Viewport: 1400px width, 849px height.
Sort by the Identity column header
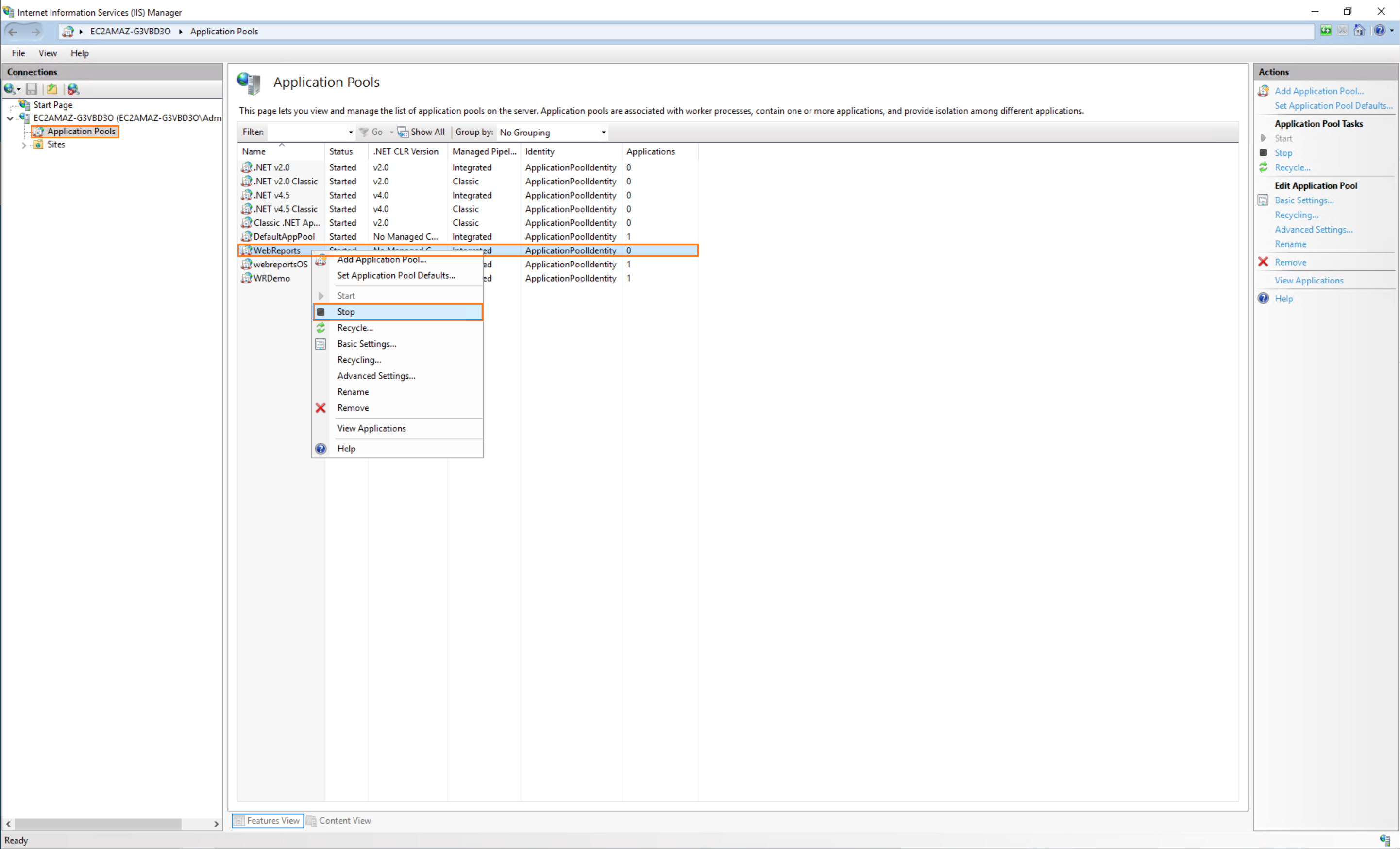571,151
